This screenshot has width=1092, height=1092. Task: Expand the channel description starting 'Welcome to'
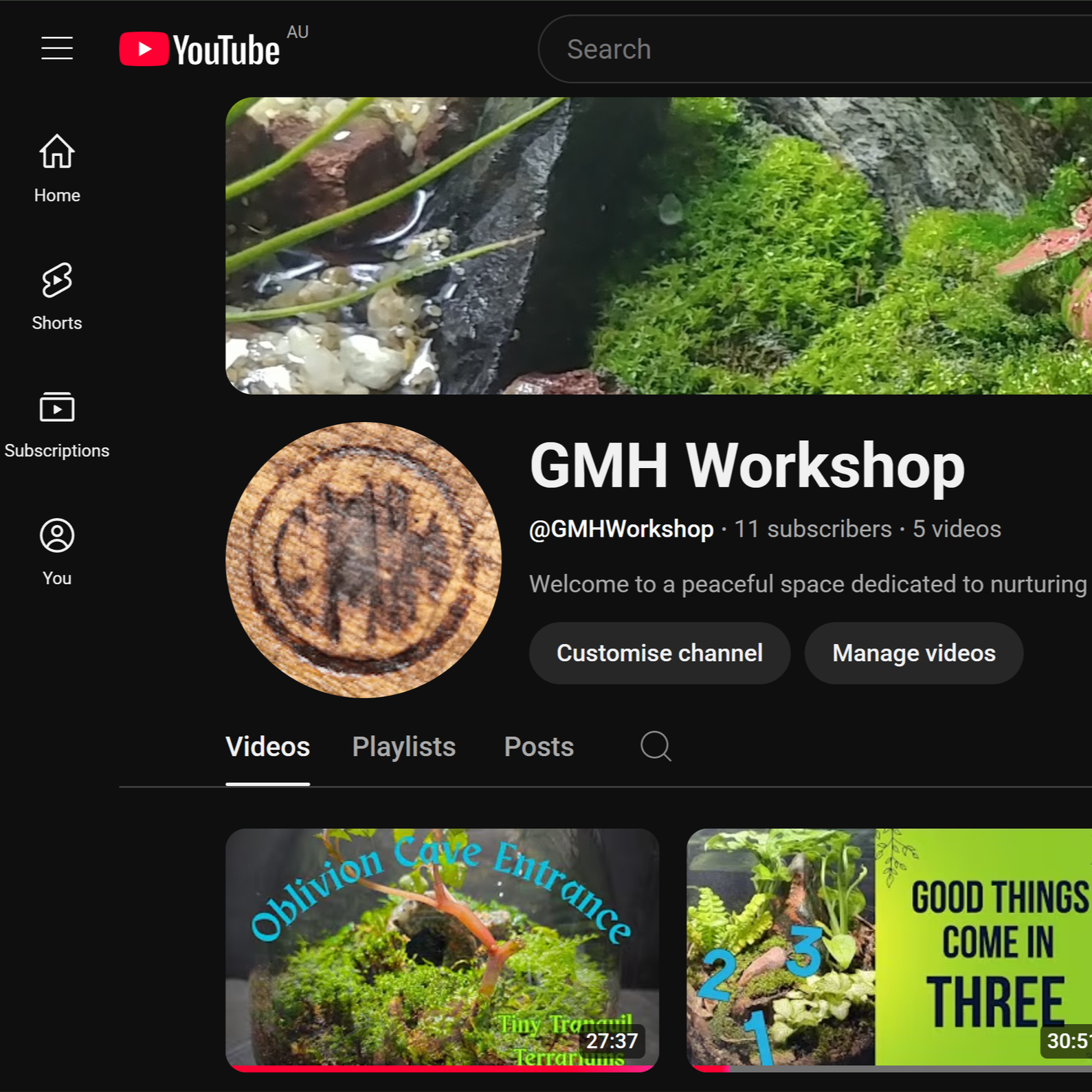[808, 584]
